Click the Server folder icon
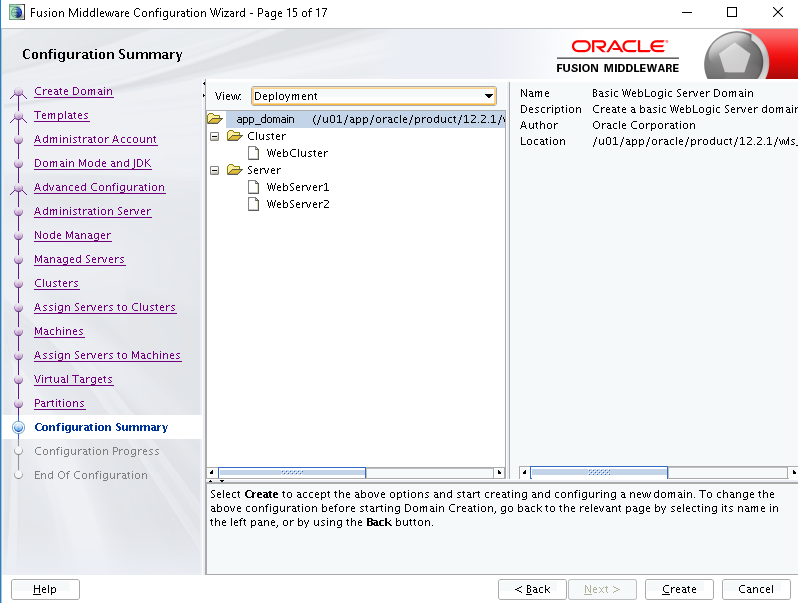798x603 pixels. pyautogui.click(x=235, y=170)
